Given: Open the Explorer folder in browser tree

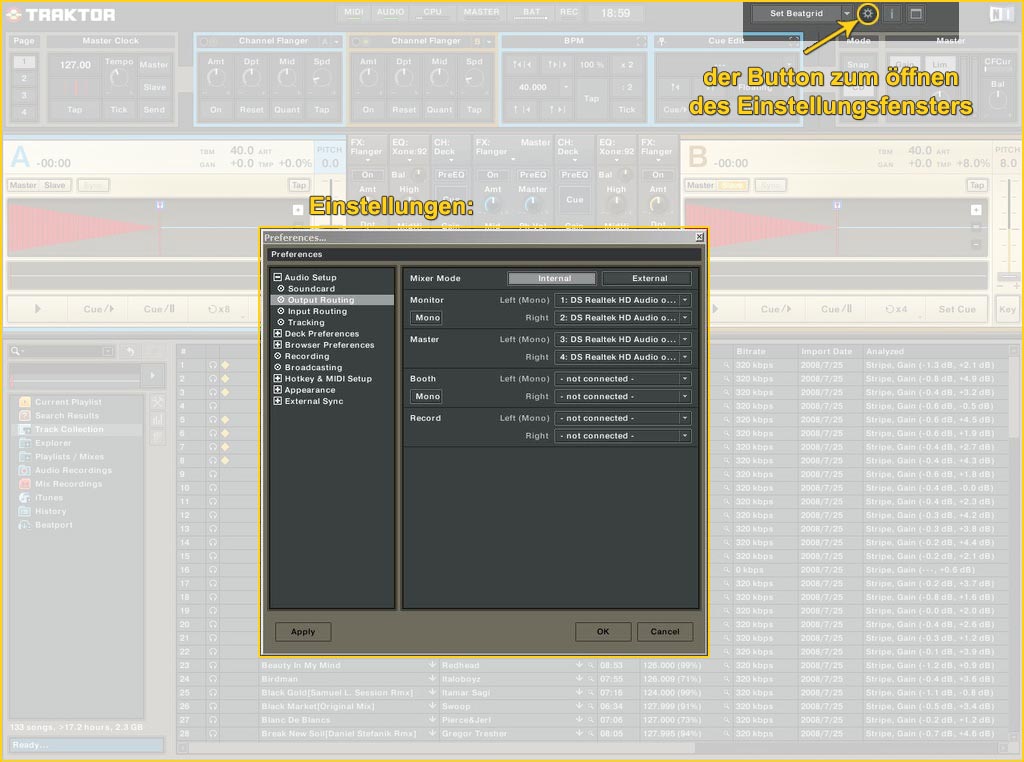Looking at the screenshot, I should click(x=53, y=443).
